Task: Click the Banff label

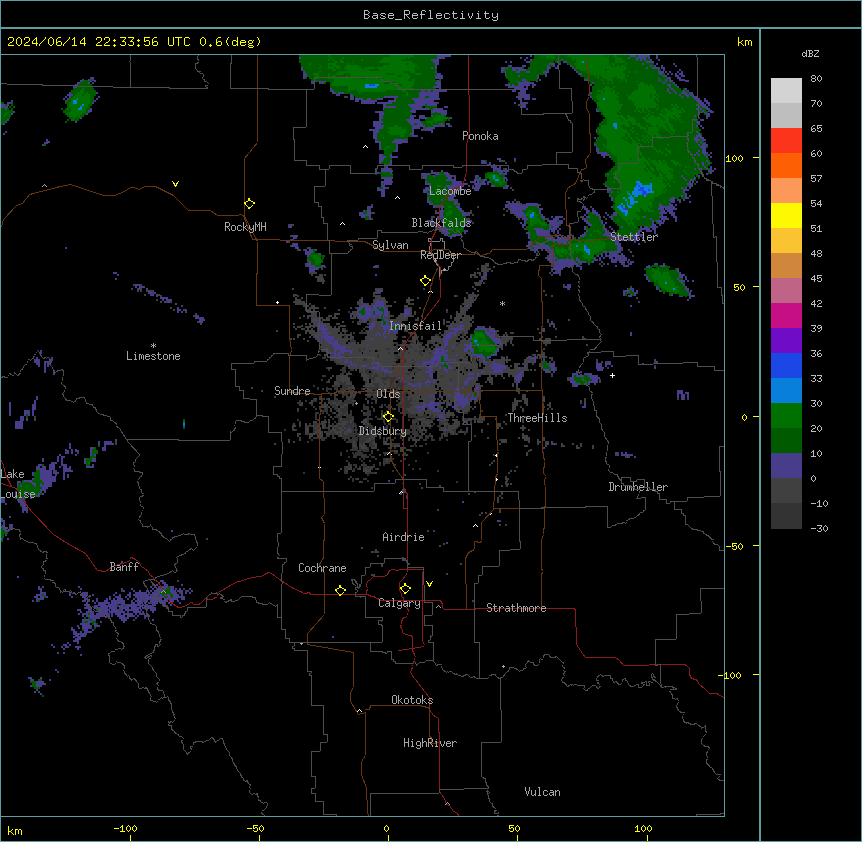Action: 124,567
